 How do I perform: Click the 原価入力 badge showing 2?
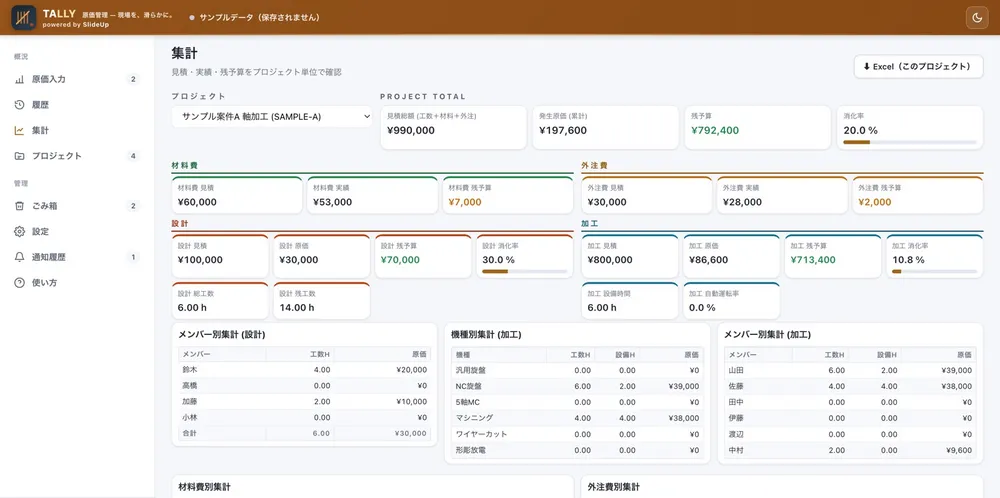(133, 79)
